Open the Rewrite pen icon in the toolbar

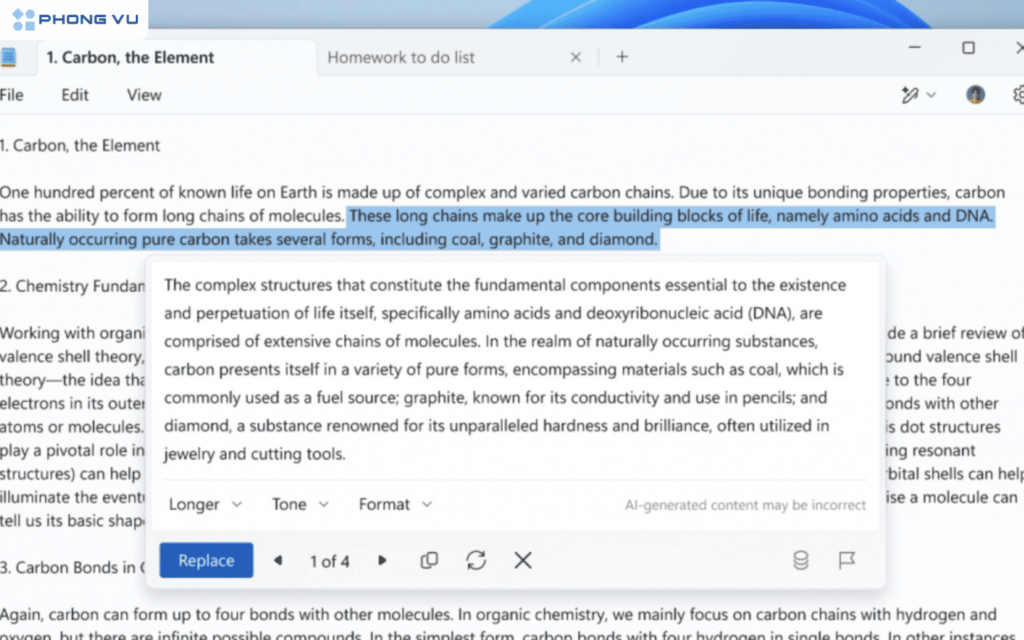click(910, 95)
